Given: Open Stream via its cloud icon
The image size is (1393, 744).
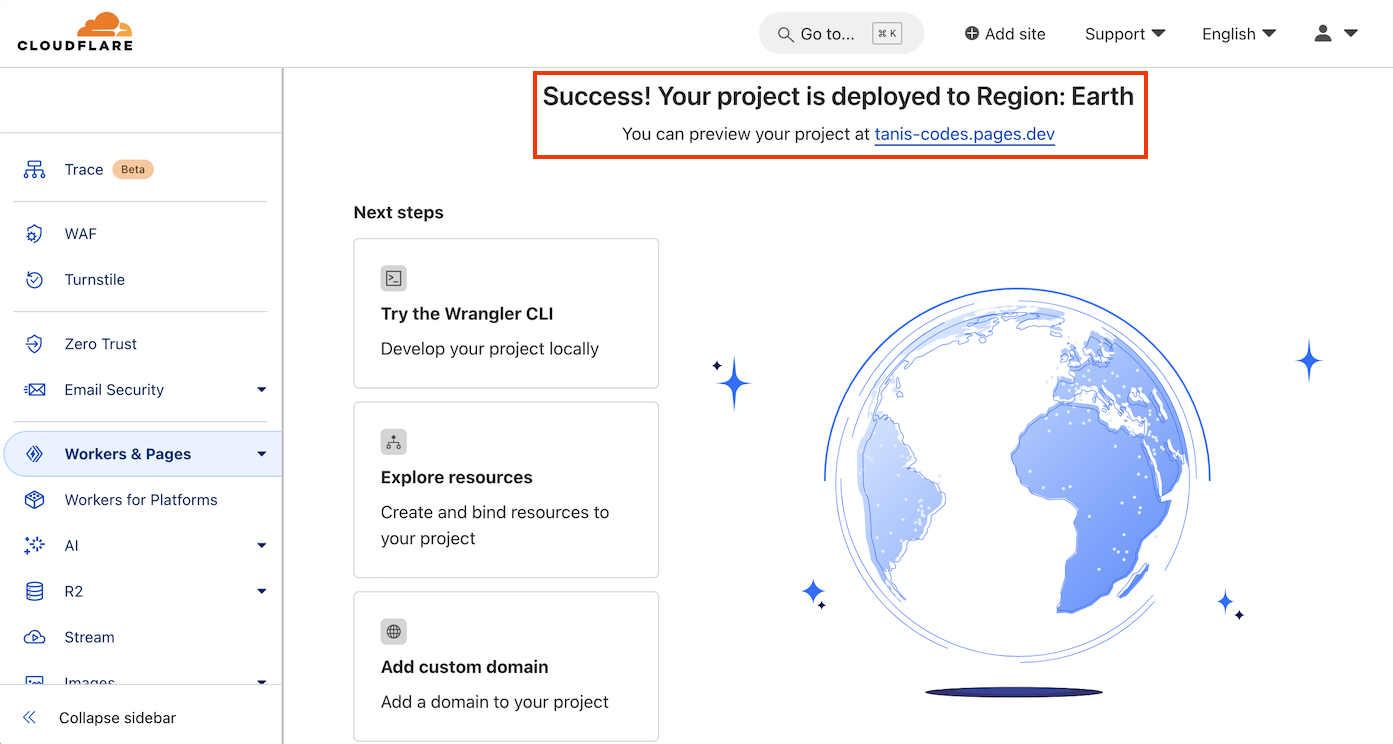Looking at the screenshot, I should tap(34, 637).
